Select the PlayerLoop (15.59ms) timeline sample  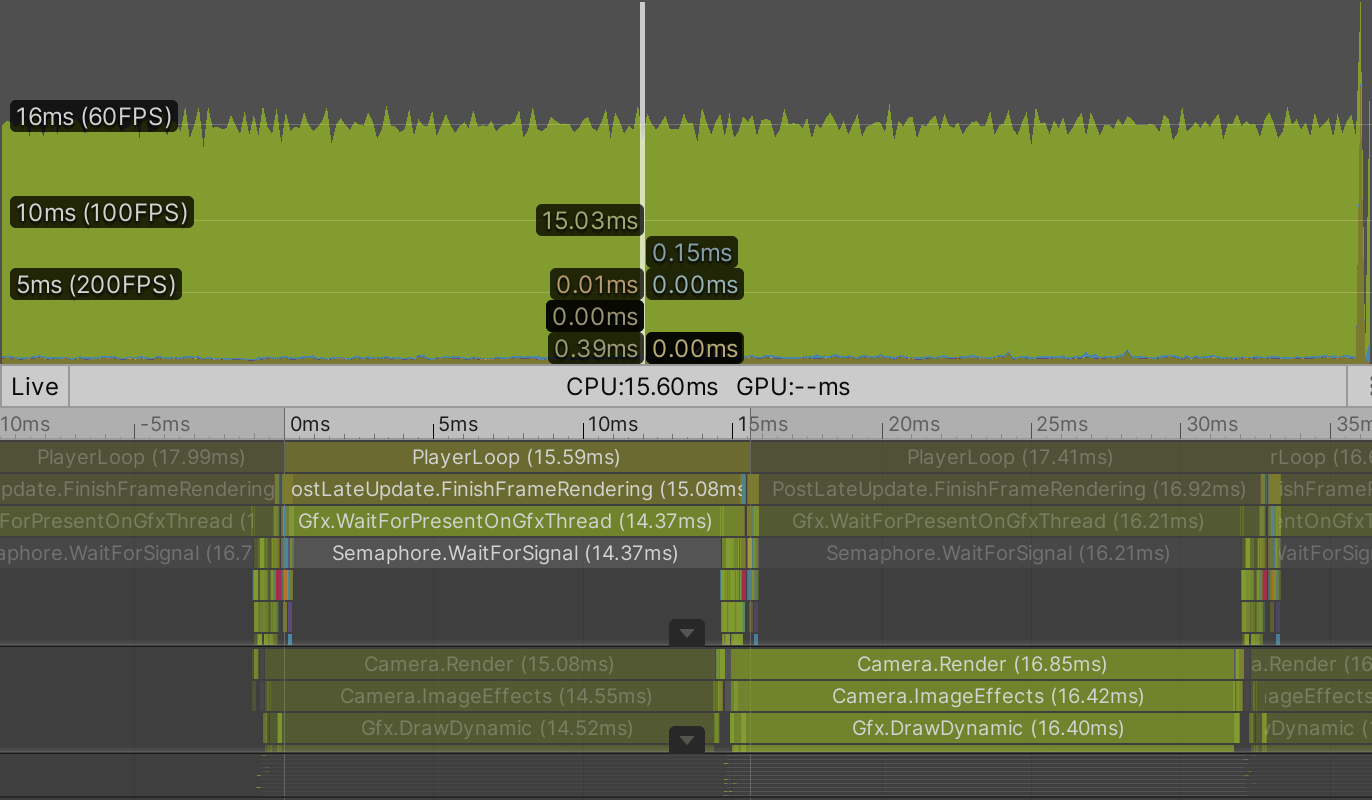click(x=516, y=457)
